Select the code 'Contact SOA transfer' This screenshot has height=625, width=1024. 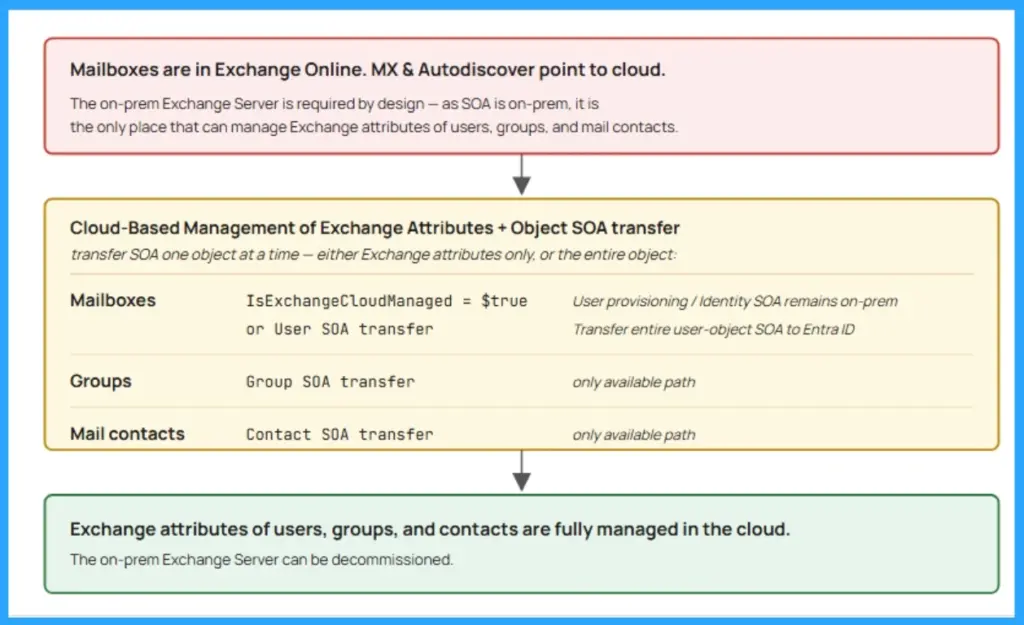[x=339, y=434]
